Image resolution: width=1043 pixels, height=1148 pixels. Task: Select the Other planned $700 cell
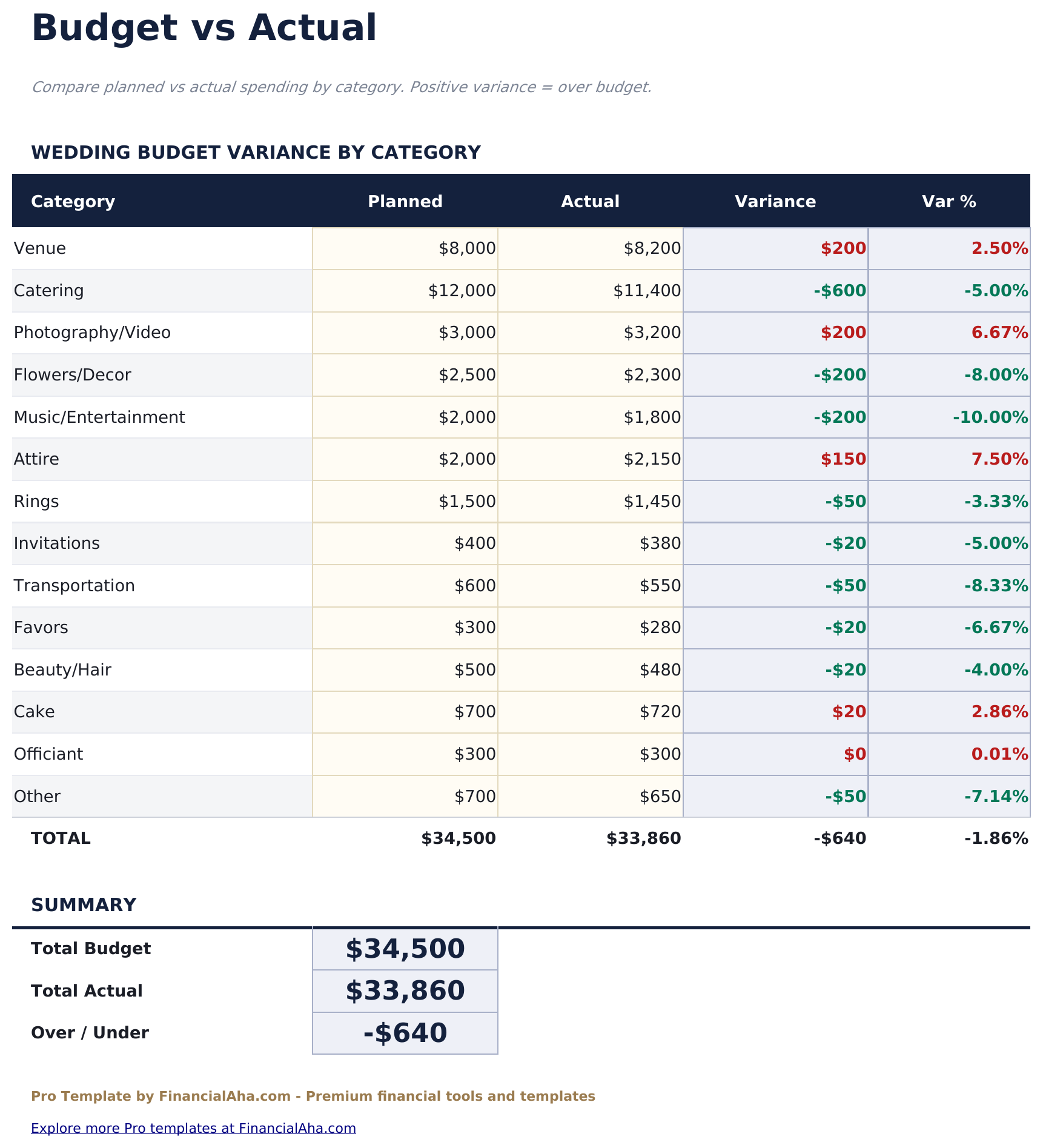[405, 796]
